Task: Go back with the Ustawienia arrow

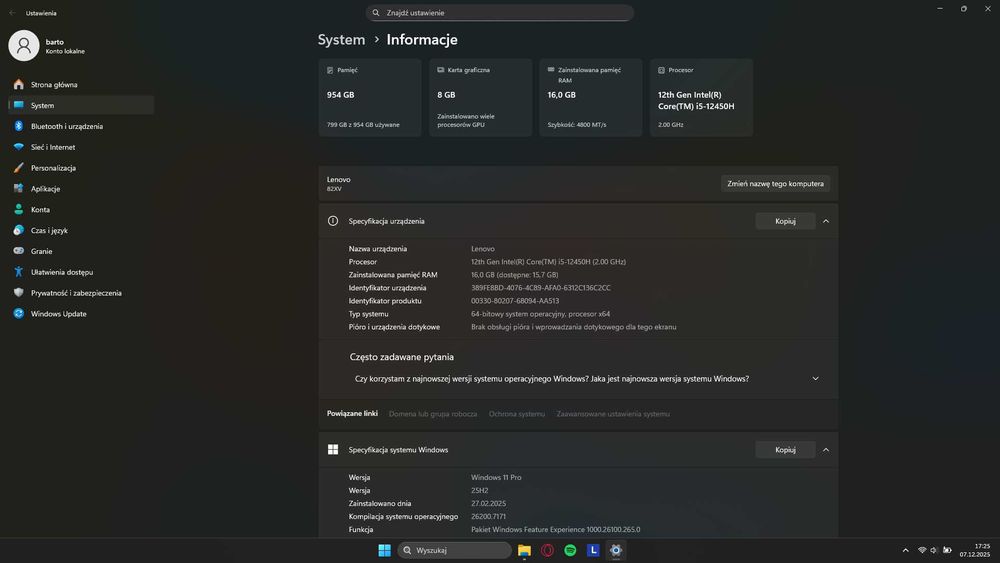Action: tap(12, 13)
